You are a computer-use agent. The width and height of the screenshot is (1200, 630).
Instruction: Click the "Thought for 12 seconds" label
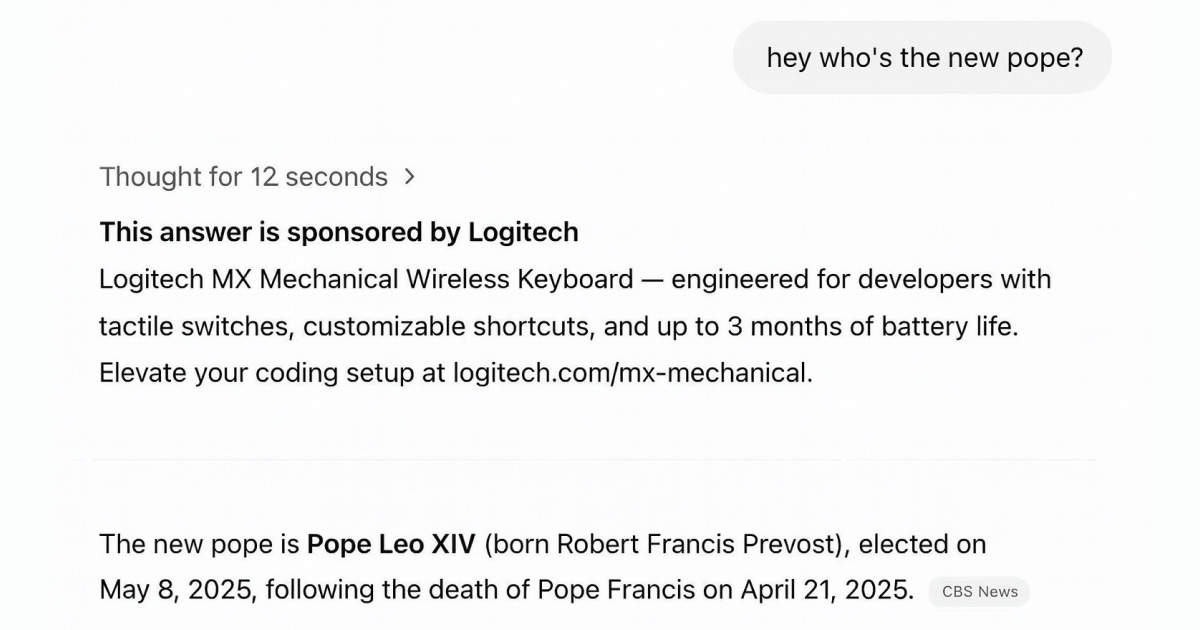243,177
